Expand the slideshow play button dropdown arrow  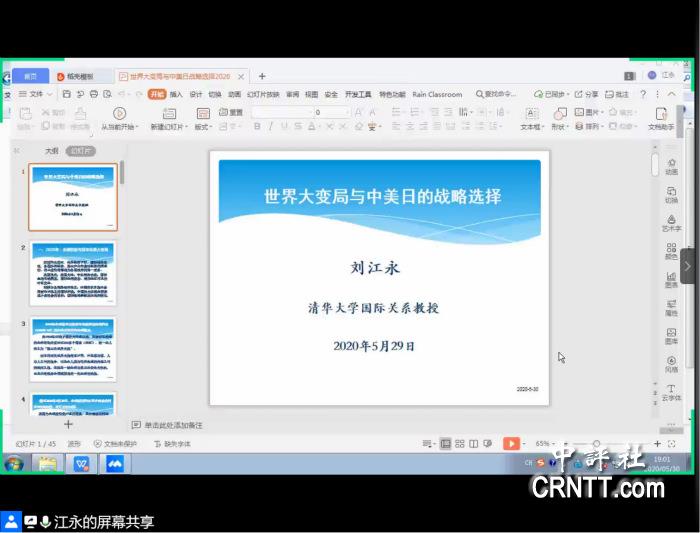point(524,443)
